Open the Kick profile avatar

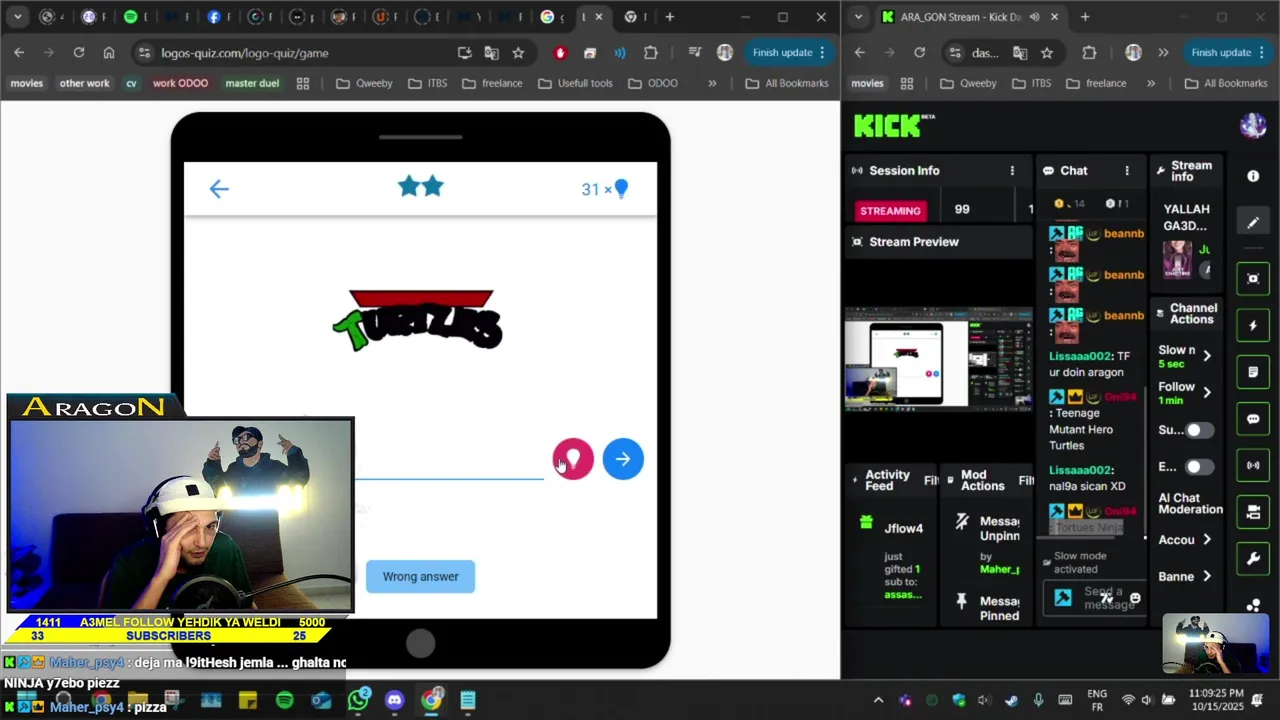(x=1253, y=125)
